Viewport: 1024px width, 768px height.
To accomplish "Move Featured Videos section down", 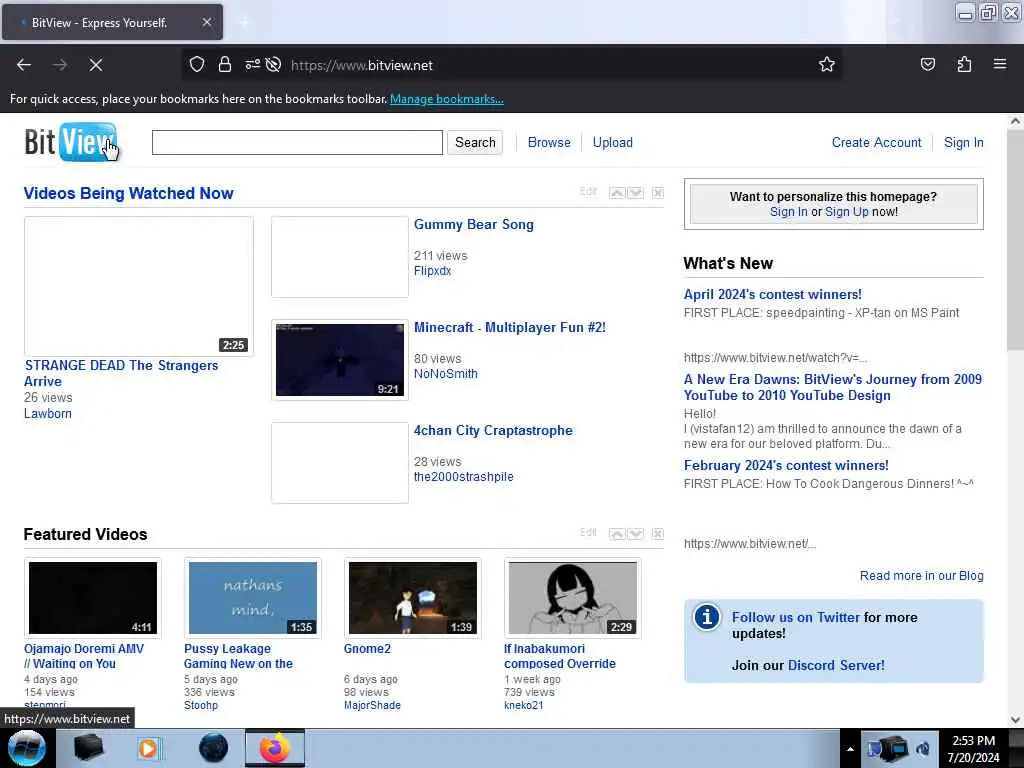I will 635,534.
